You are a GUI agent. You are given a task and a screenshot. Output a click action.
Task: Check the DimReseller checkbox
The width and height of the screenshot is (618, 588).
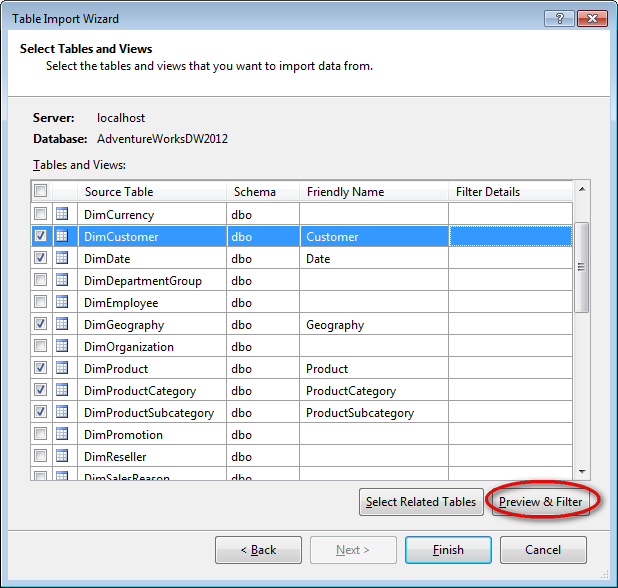41,456
